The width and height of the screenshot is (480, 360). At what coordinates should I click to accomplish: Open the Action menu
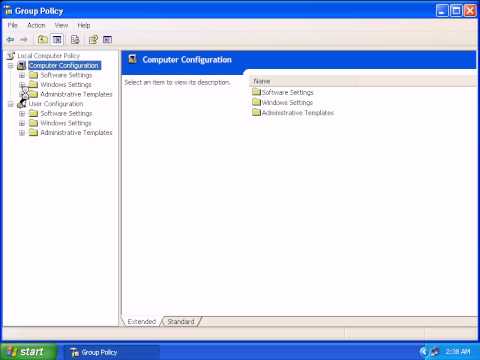(x=36, y=25)
